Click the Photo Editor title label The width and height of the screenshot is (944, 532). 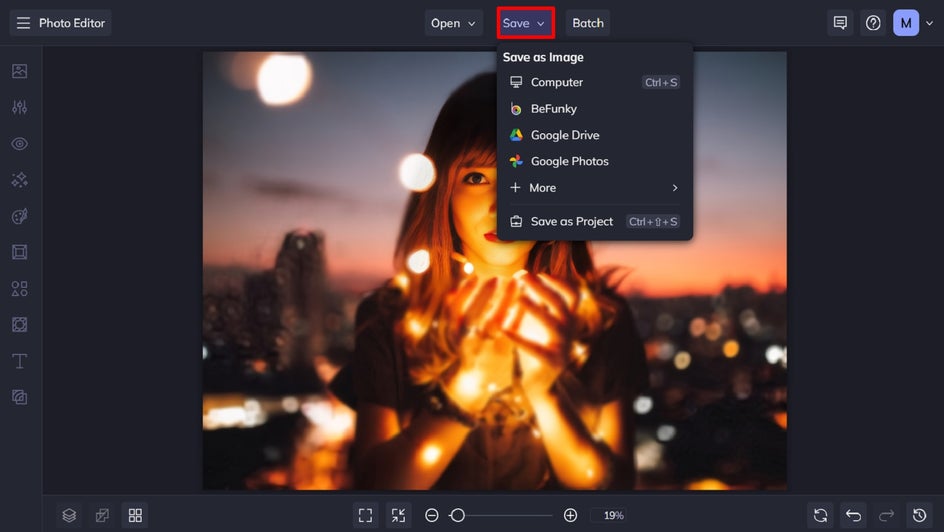pyautogui.click(x=72, y=23)
